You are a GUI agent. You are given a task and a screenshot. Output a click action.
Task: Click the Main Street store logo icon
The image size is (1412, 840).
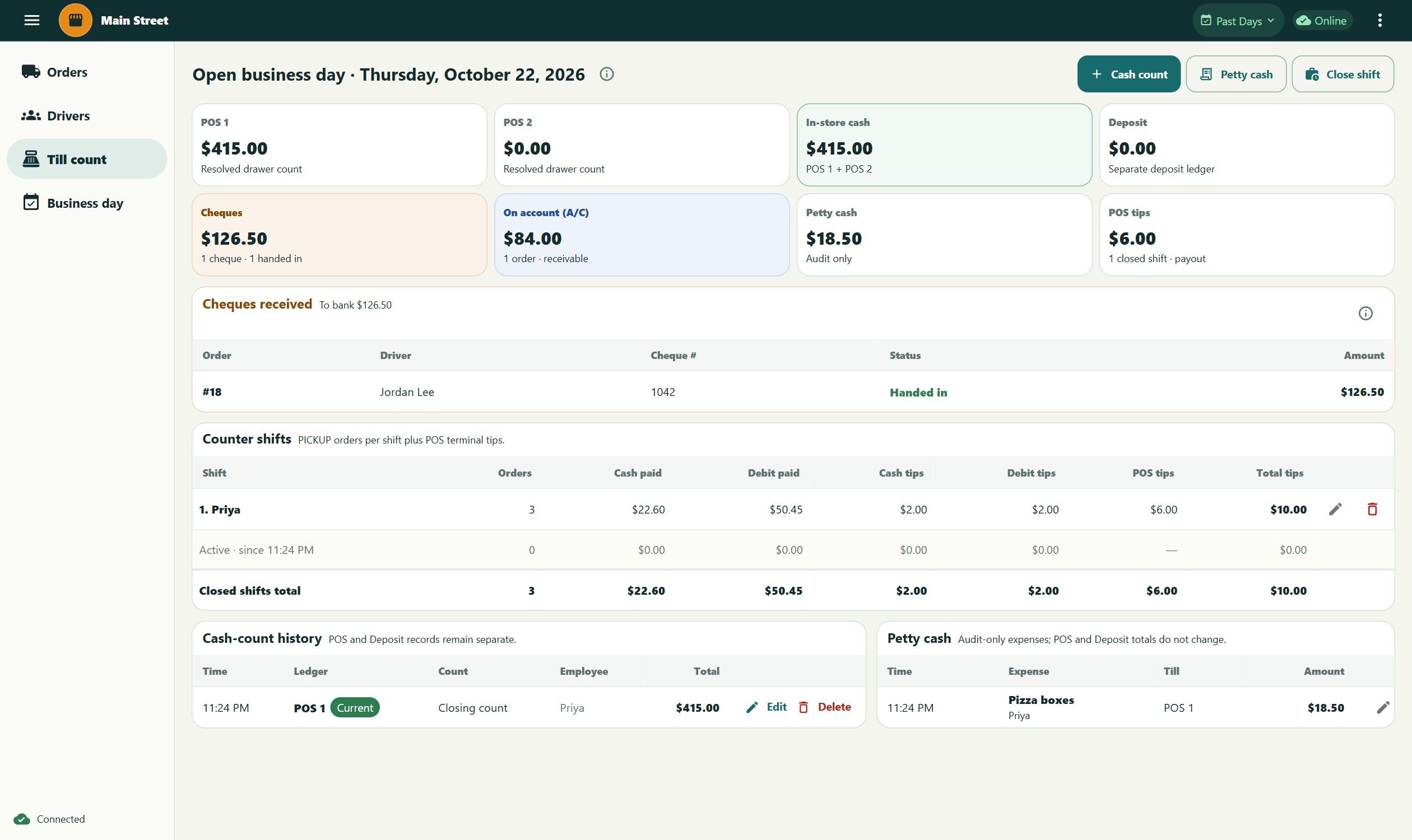(x=75, y=20)
